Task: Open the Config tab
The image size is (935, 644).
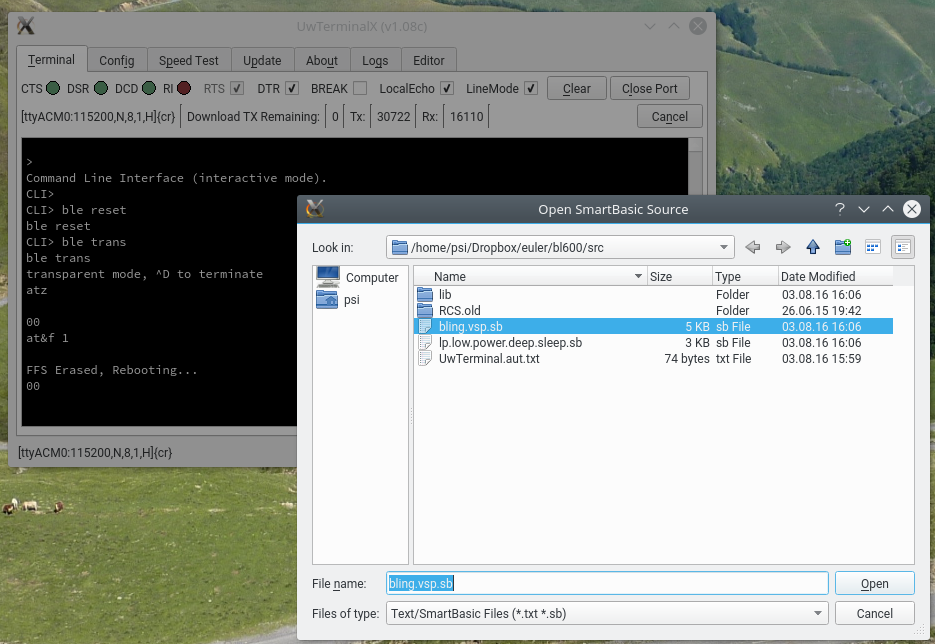Action: [117, 60]
